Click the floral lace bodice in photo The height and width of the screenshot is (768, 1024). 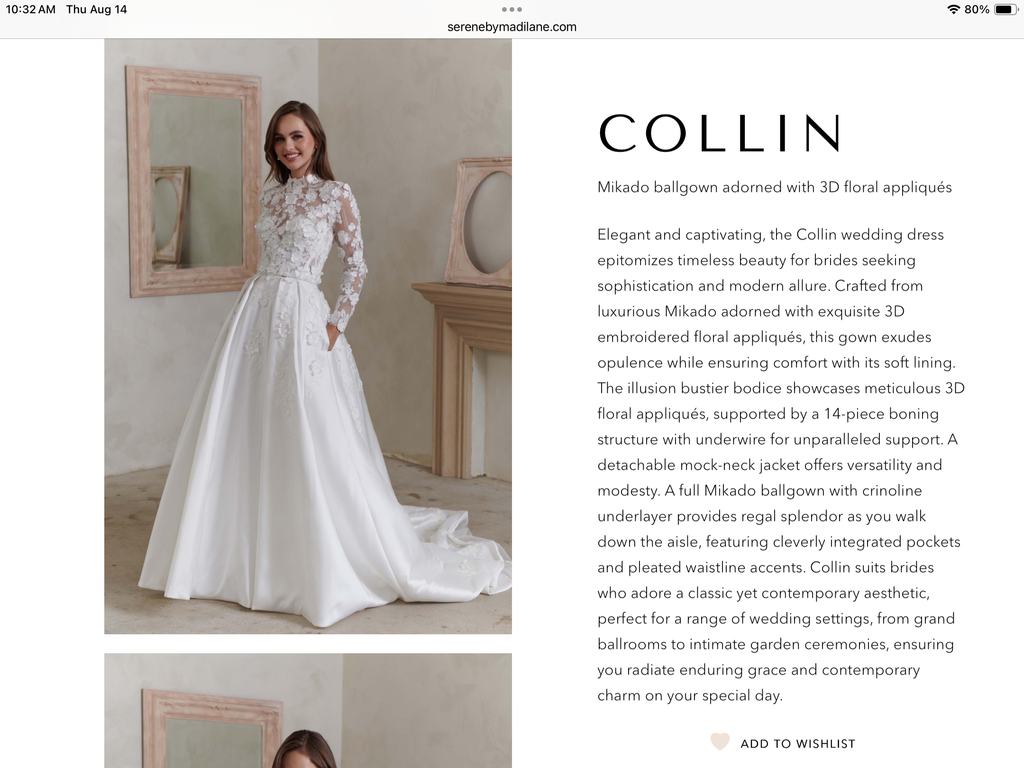(x=300, y=229)
